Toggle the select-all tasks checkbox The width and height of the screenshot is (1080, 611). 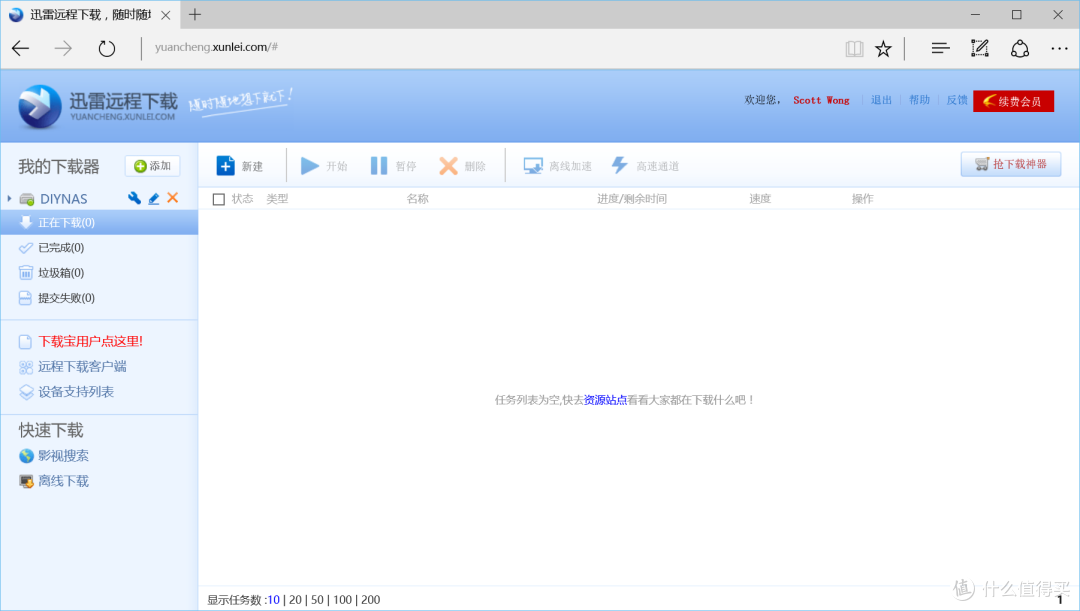(x=219, y=199)
